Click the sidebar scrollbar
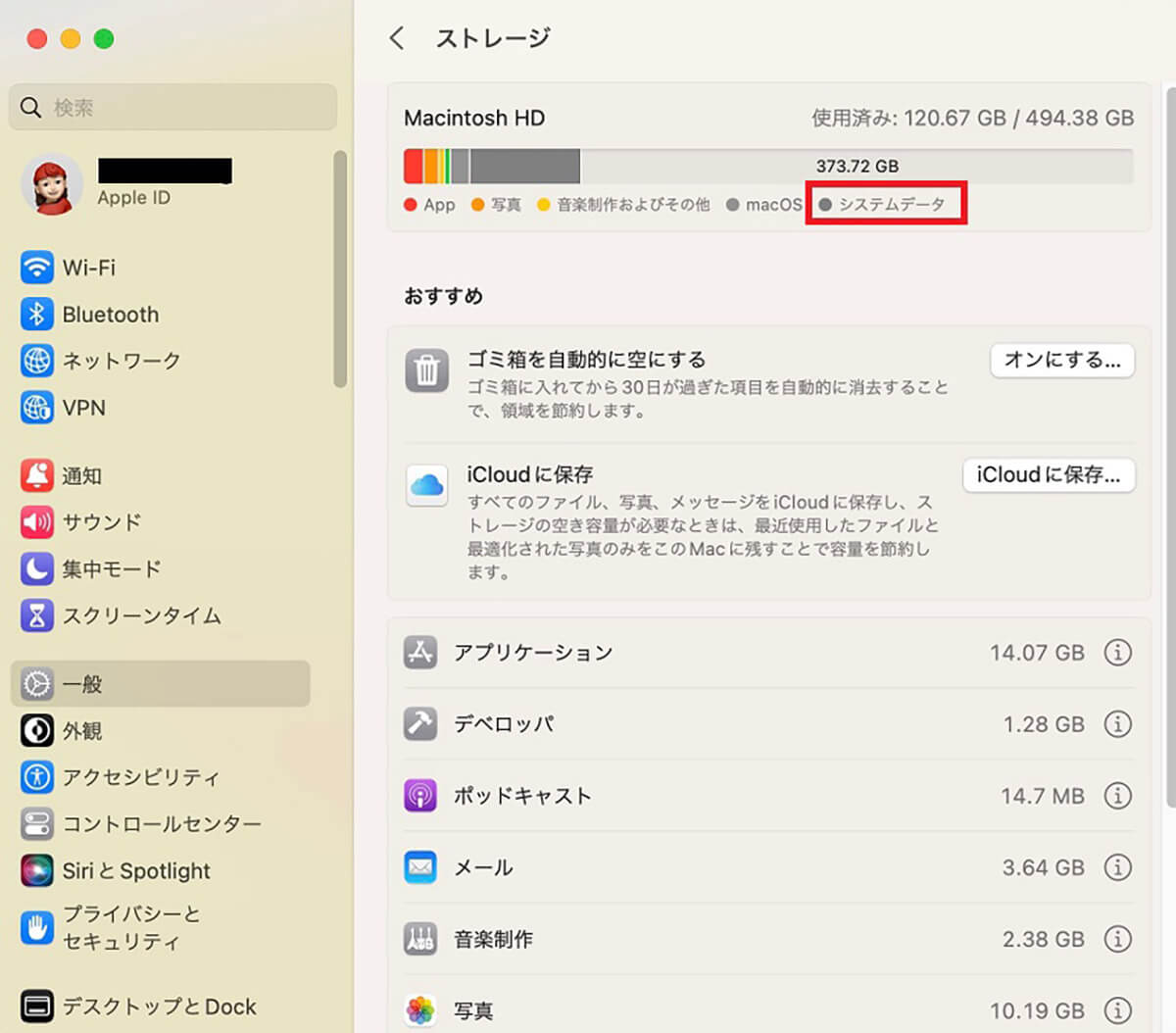This screenshot has height=1033, width=1176. click(x=340, y=270)
